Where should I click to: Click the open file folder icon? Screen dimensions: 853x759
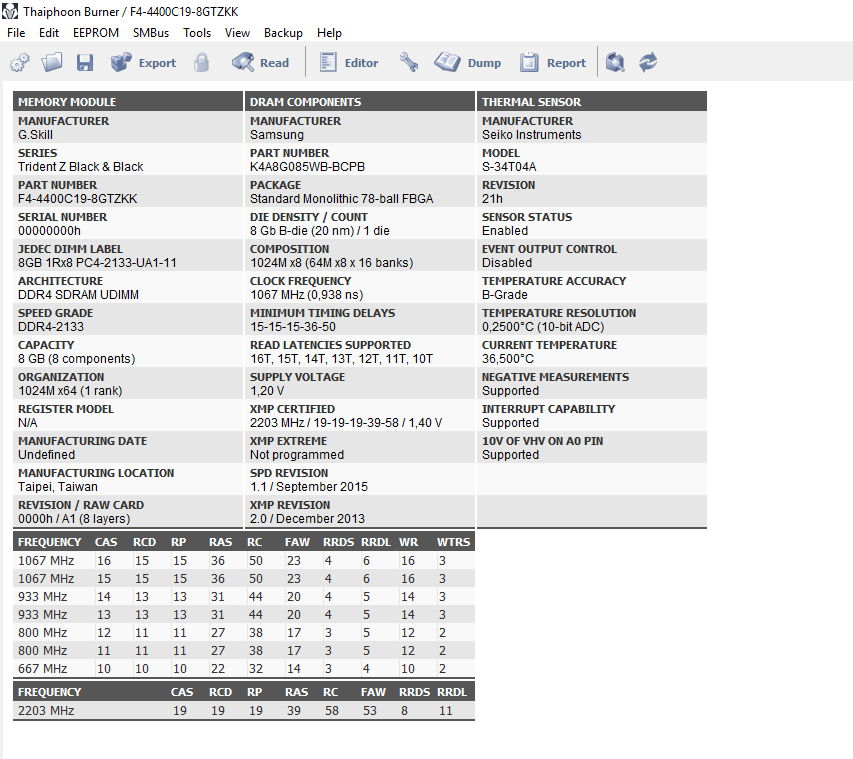coord(52,63)
